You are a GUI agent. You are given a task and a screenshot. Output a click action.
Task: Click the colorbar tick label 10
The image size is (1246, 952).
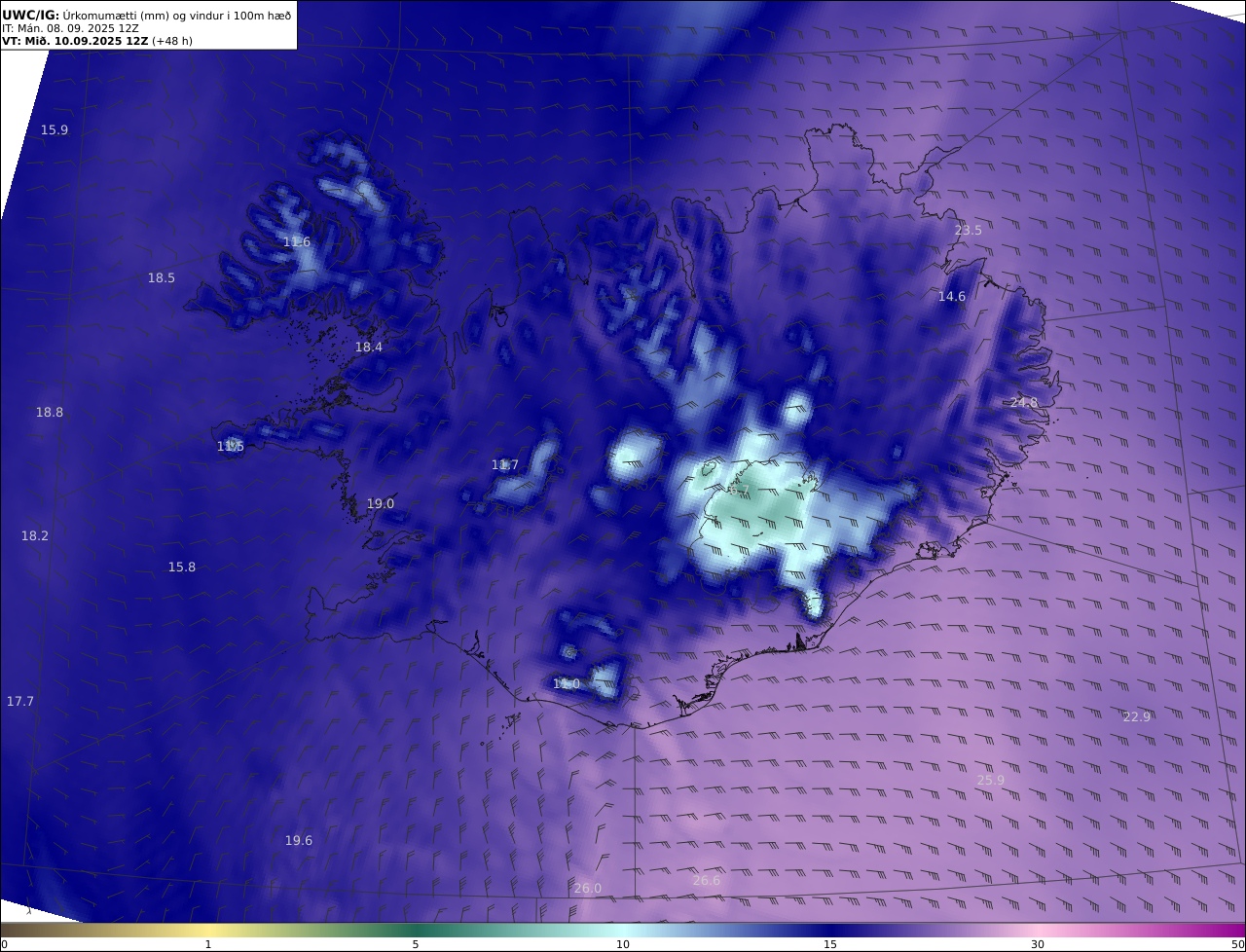pyautogui.click(x=623, y=944)
